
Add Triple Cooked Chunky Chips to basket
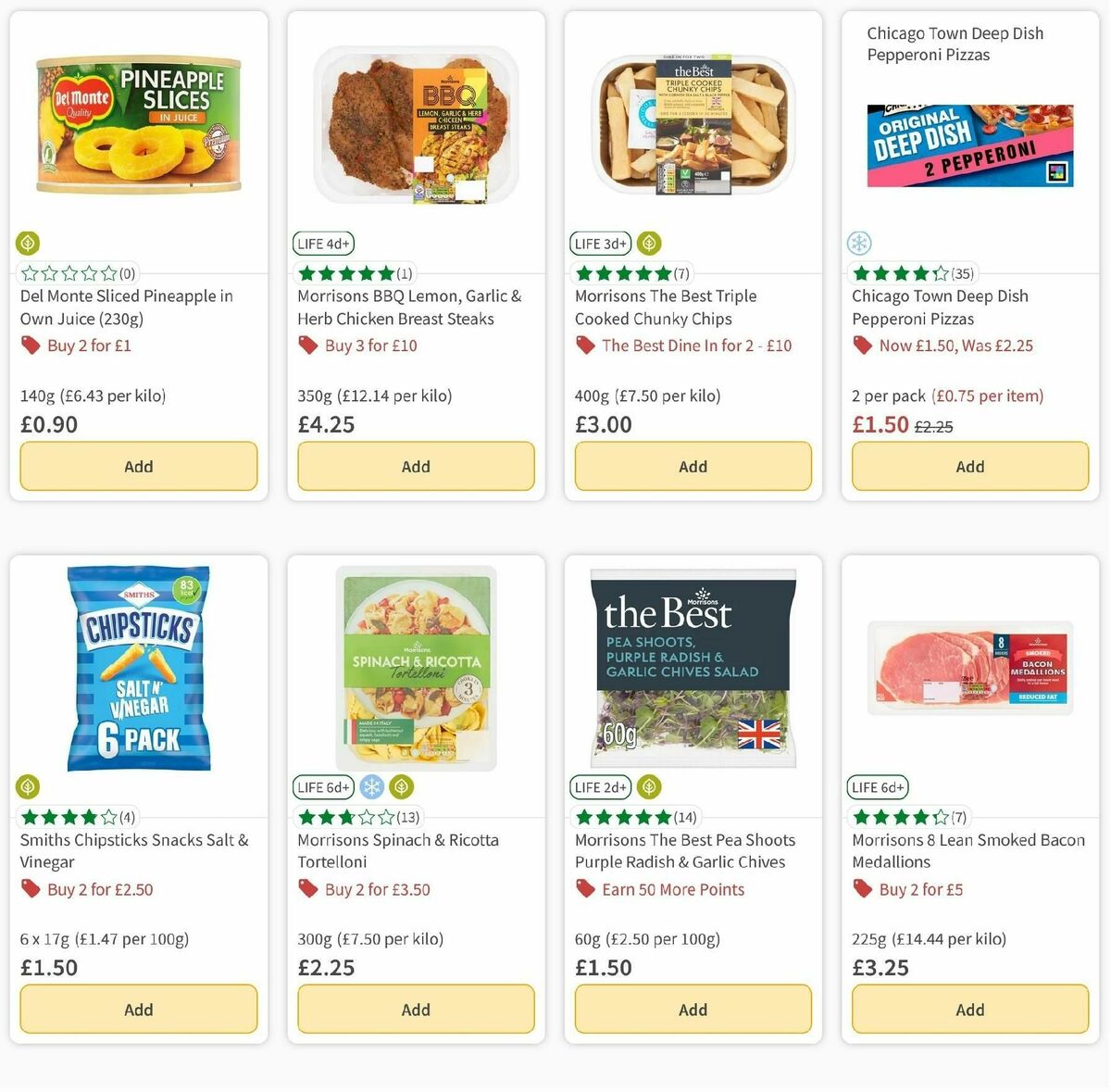[693, 466]
